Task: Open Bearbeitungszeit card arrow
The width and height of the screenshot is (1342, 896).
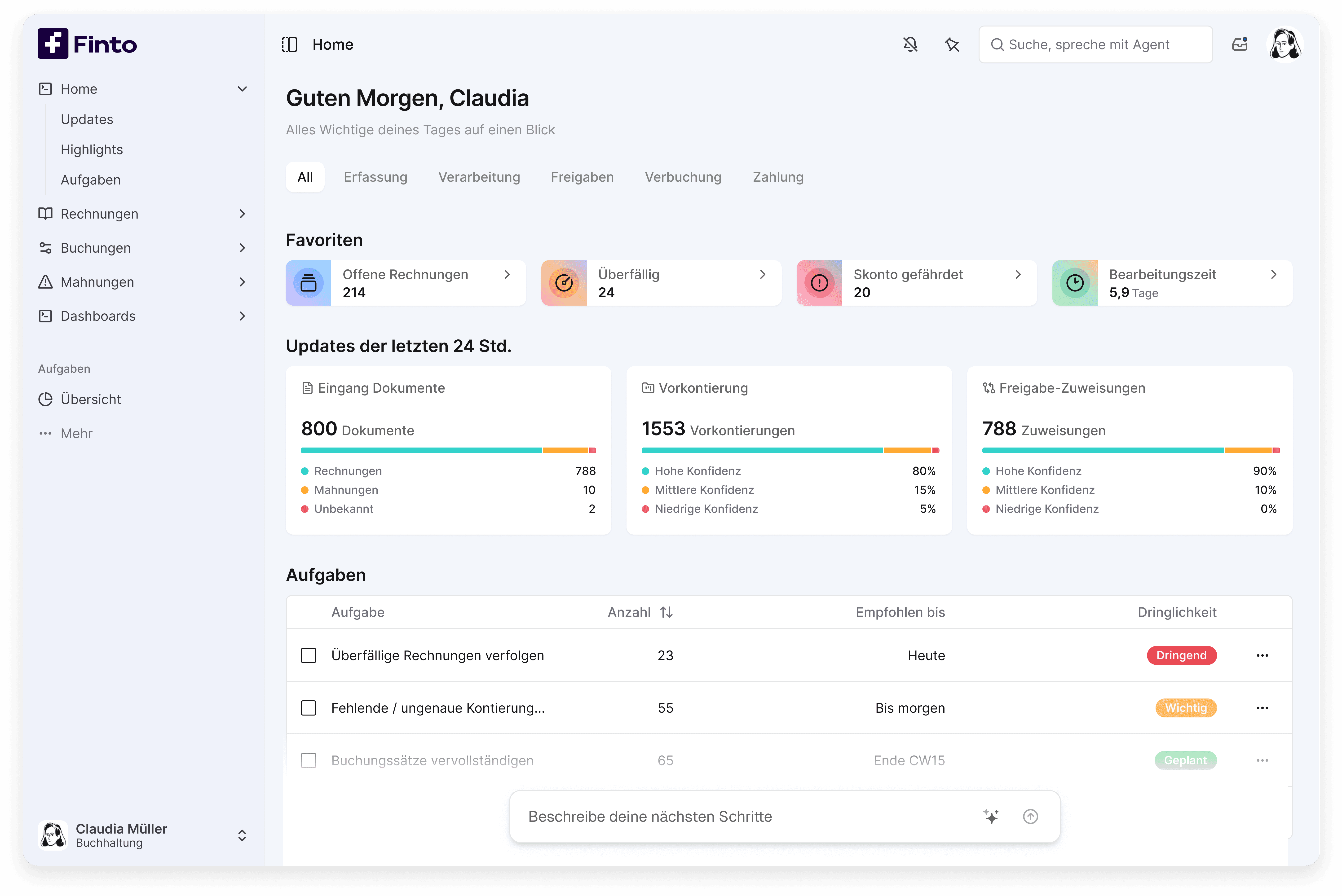Action: (1273, 274)
